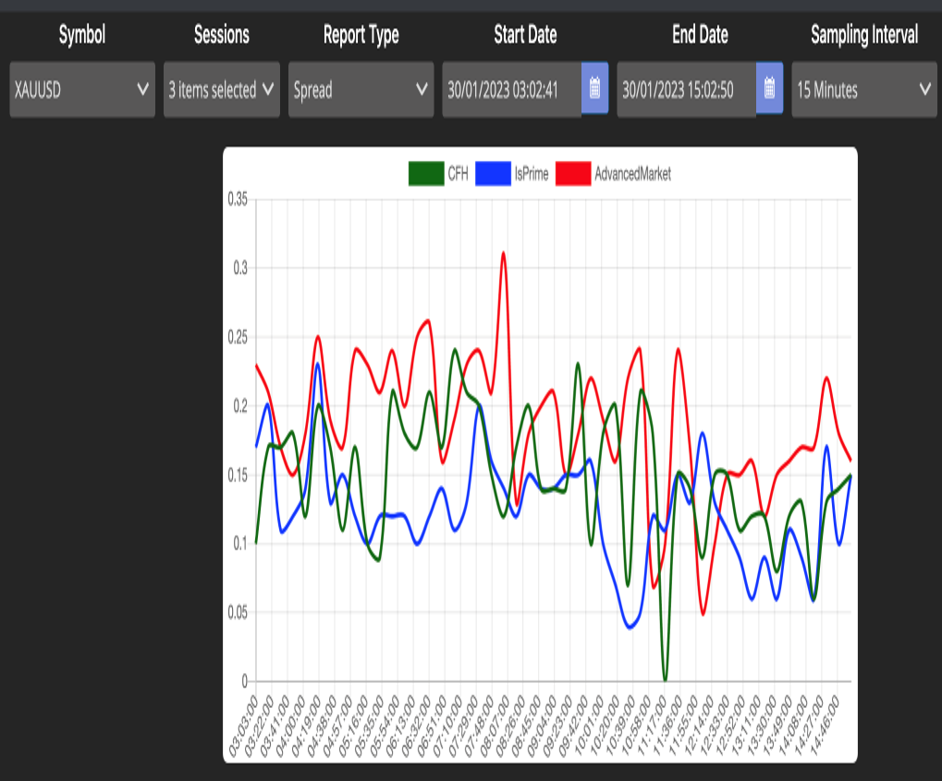
Task: Toggle AdvancedMarket series via red legend swatch
Action: tap(571, 173)
